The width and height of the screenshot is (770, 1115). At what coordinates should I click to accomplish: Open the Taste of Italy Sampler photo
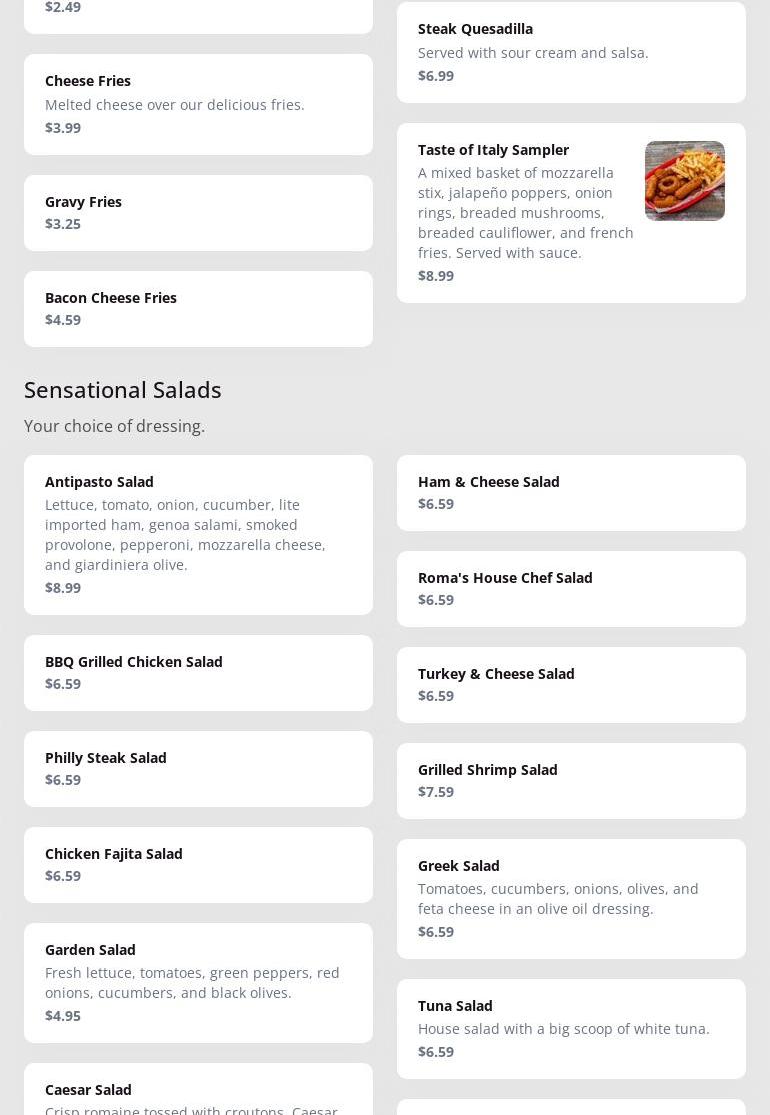click(684, 181)
